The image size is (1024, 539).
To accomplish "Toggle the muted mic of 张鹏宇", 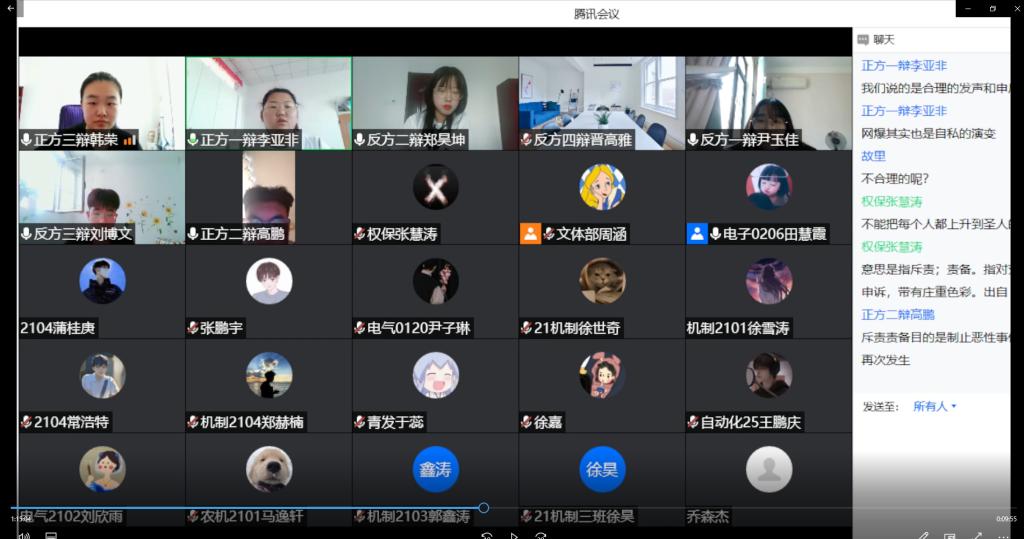I will point(193,328).
